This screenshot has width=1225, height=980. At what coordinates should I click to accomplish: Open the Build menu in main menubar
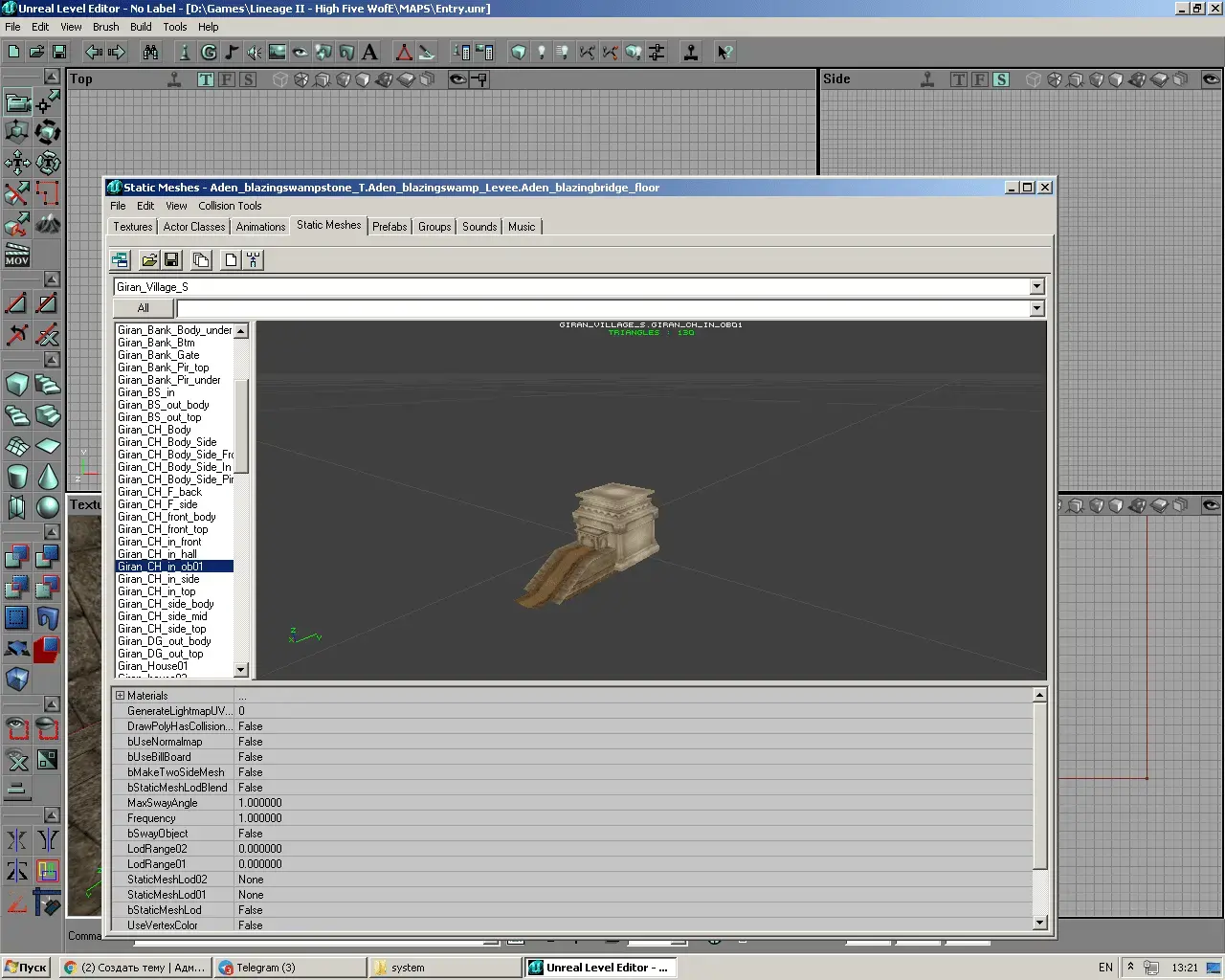tap(141, 27)
